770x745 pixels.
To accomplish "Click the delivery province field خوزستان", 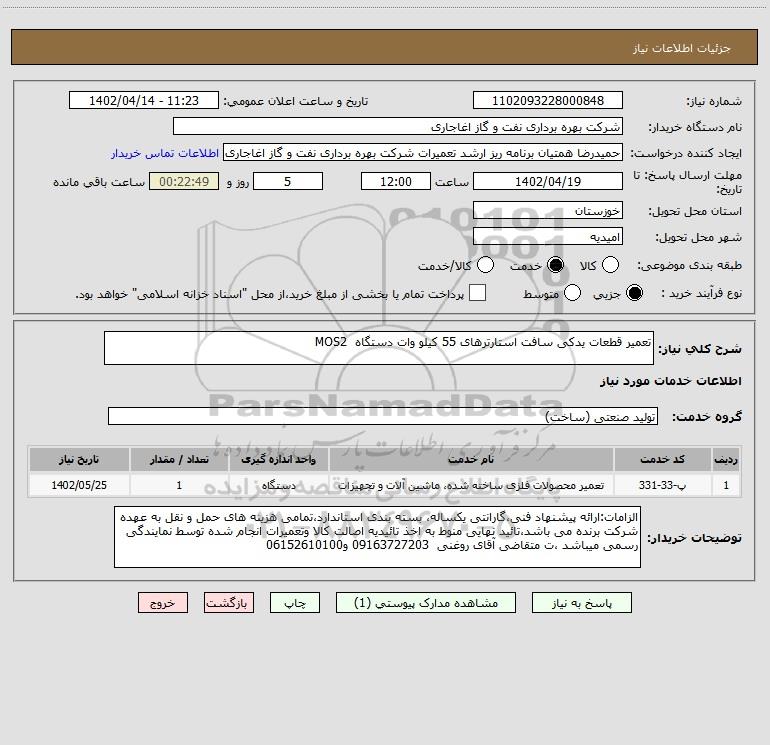I will 548,211.
